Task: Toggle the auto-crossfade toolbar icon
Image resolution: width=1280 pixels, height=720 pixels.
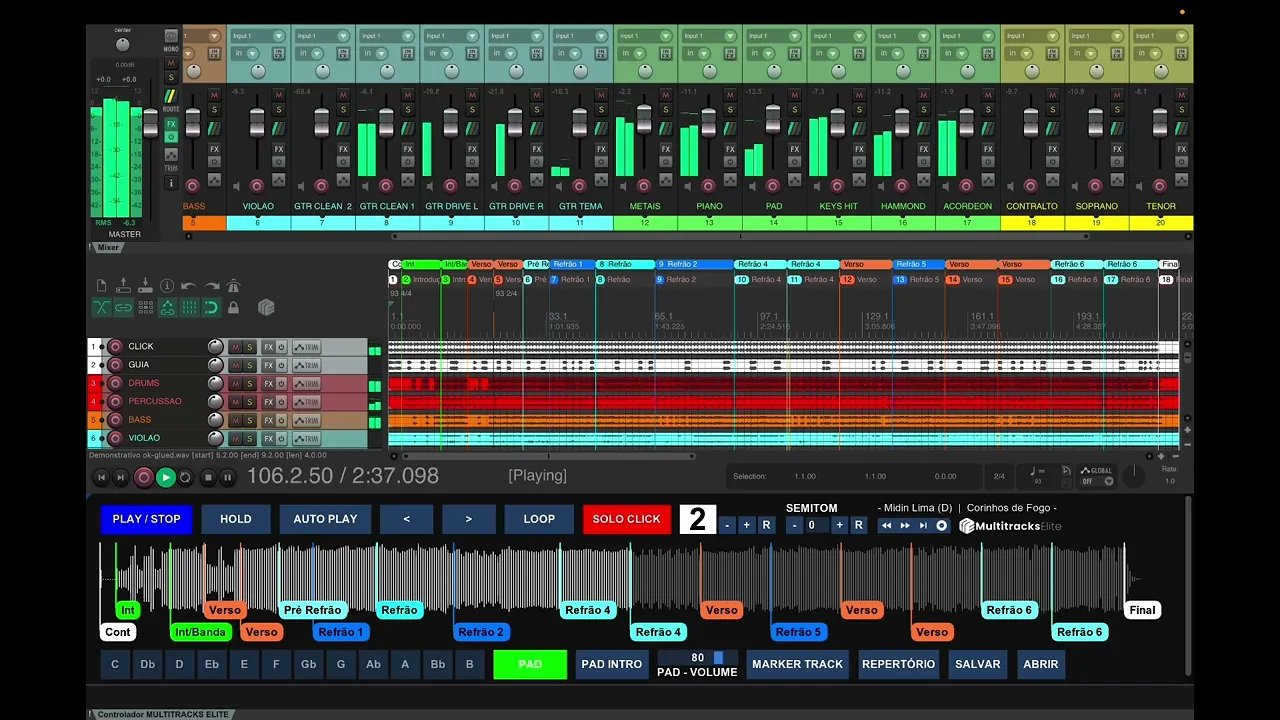Action: tap(101, 308)
